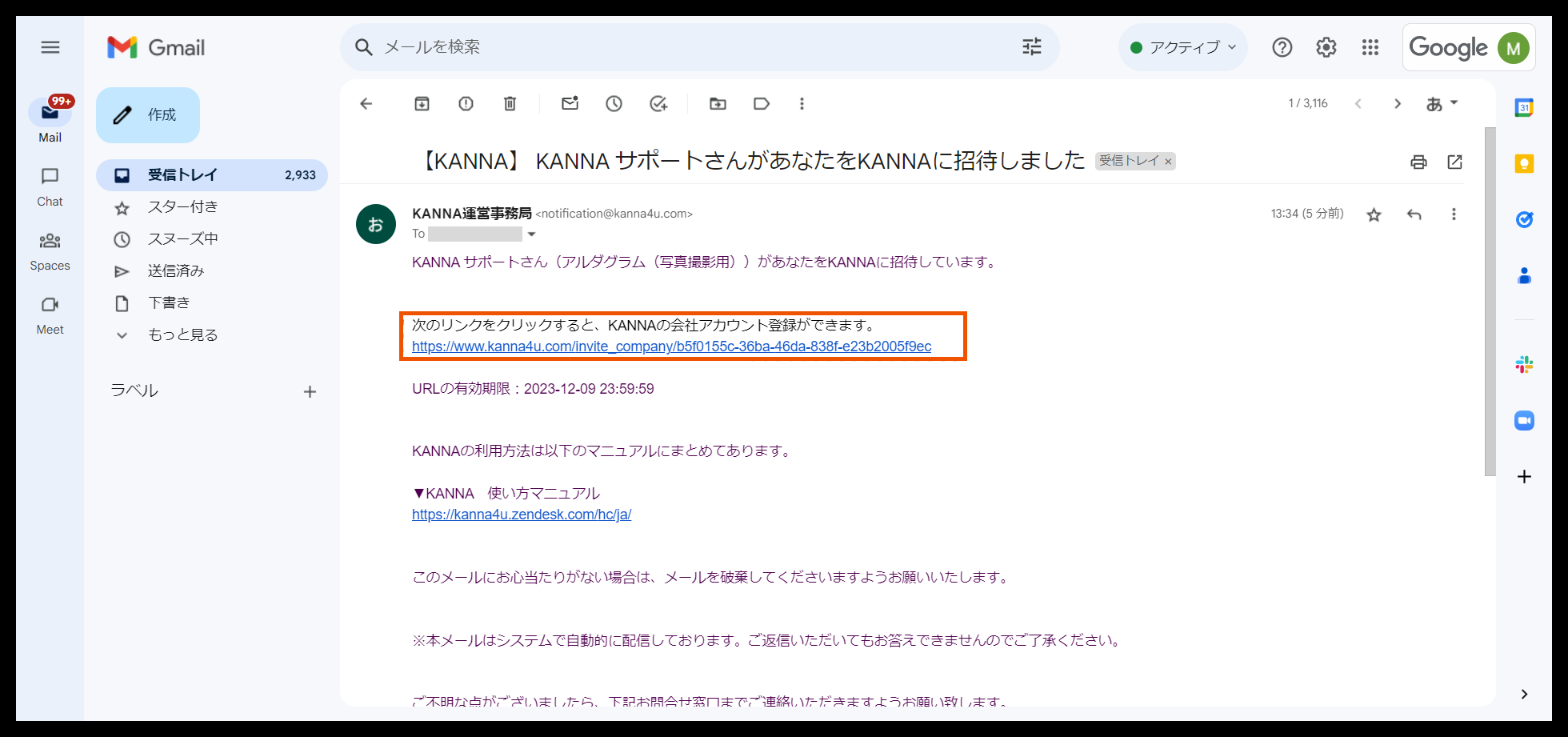
Task: Star the KANNA invitation email
Action: tap(1374, 214)
